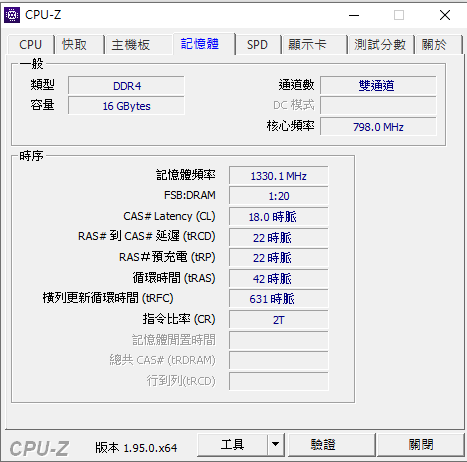Click the 798.0 MHz core frequency value

(x=378, y=127)
